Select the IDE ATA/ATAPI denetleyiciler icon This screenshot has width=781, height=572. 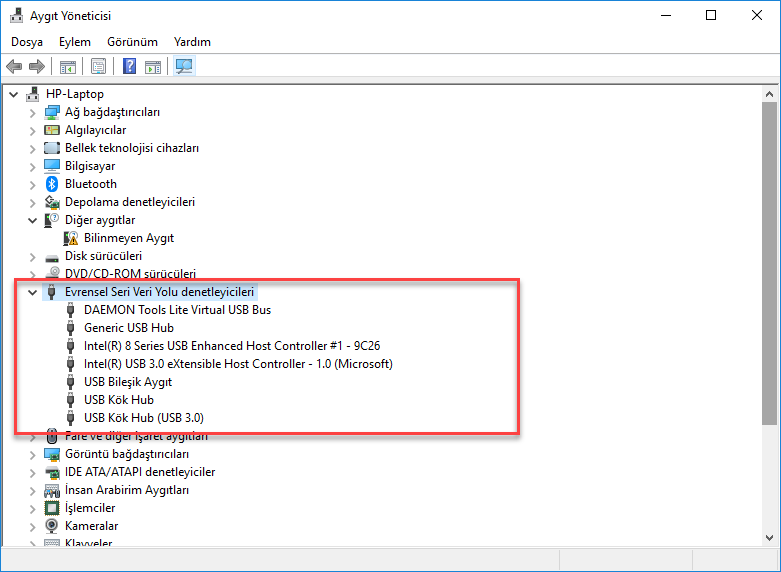52,472
